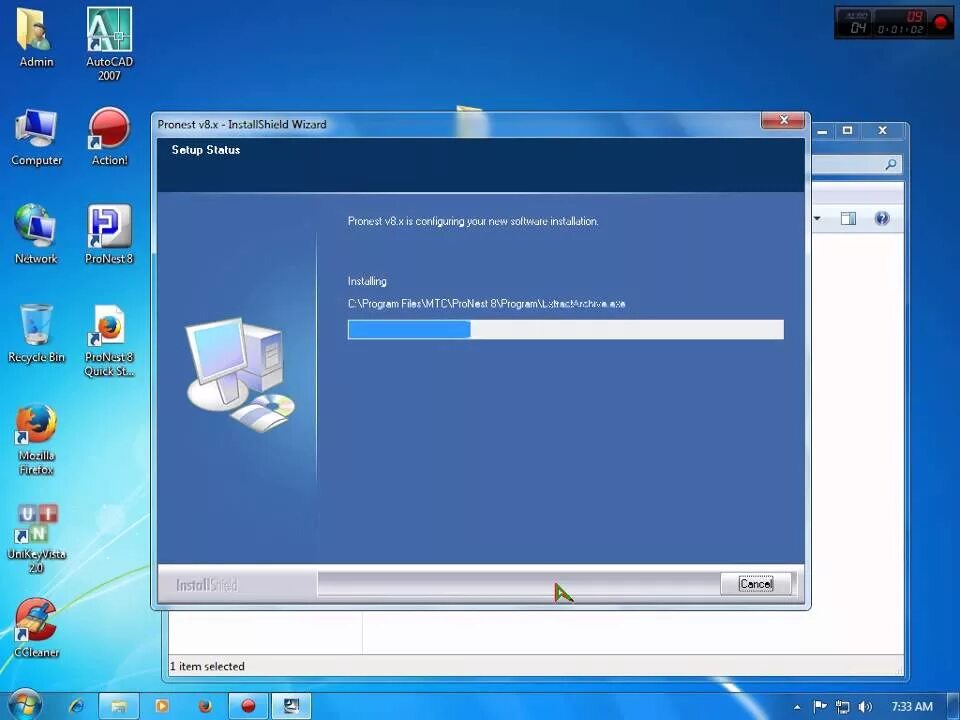Viewport: 960px width, 720px height.
Task: Select the ProNest 8 desktop shortcut
Action: coord(109,234)
